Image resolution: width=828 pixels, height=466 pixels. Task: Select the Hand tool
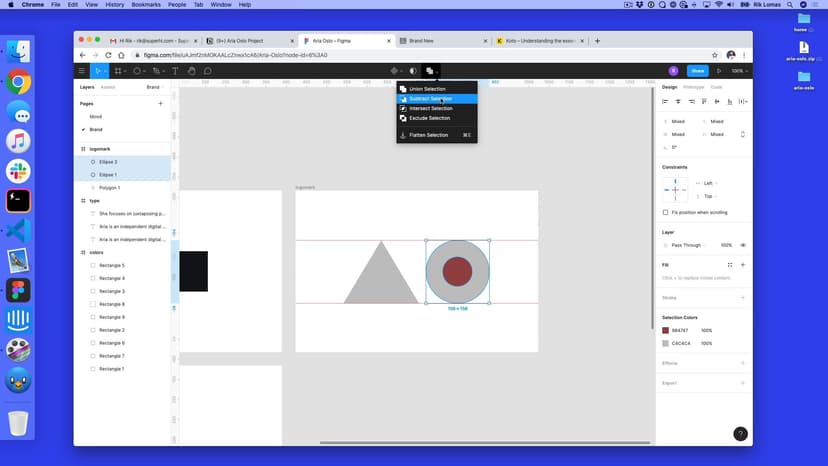(x=192, y=71)
